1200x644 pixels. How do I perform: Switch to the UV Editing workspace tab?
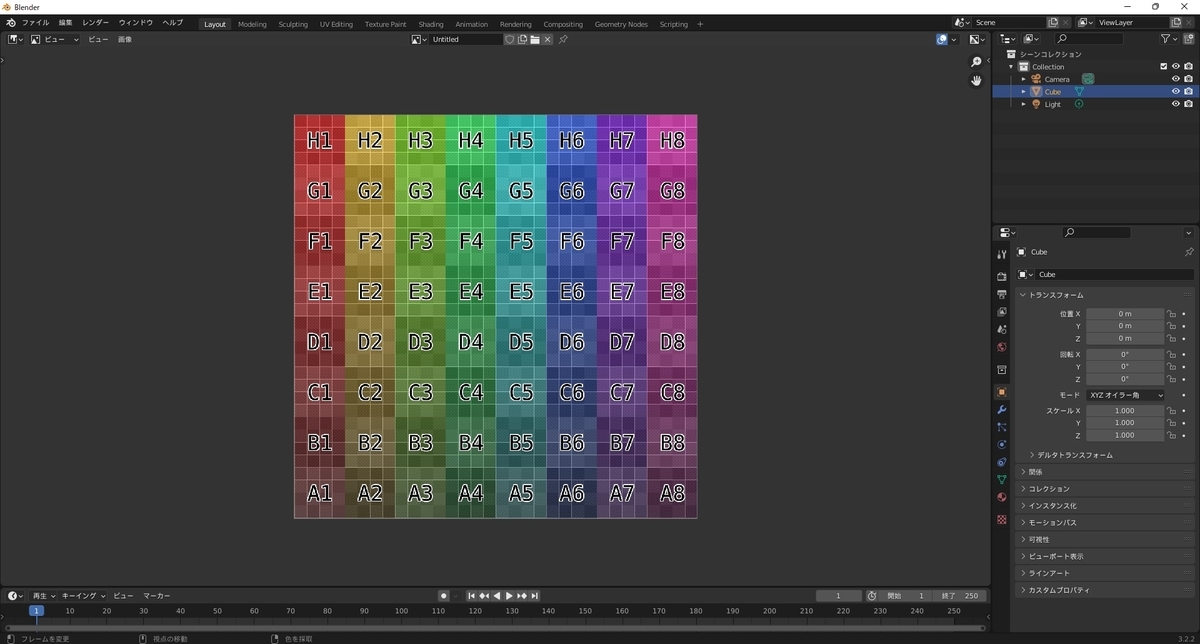coord(336,23)
